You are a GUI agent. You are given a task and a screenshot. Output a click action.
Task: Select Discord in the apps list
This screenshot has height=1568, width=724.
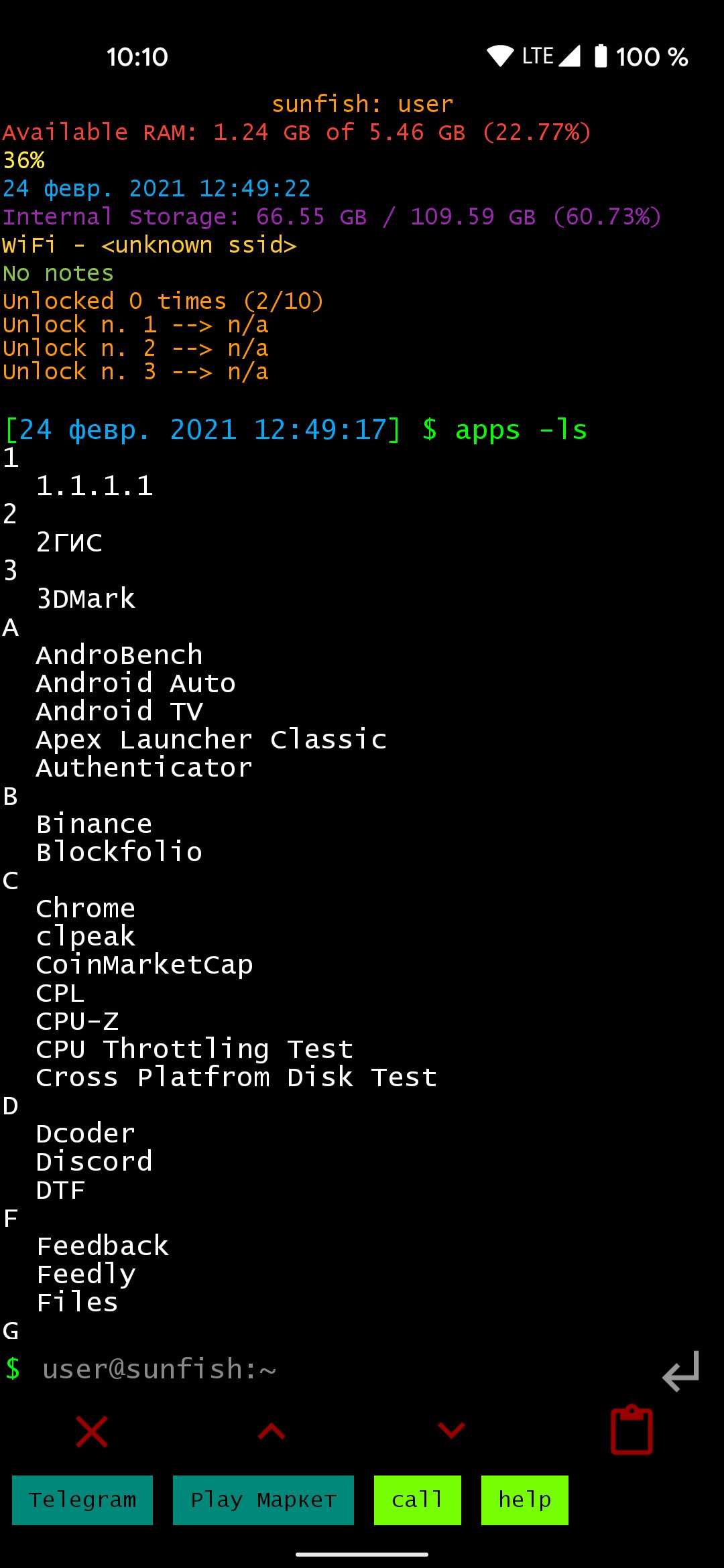point(95,1162)
